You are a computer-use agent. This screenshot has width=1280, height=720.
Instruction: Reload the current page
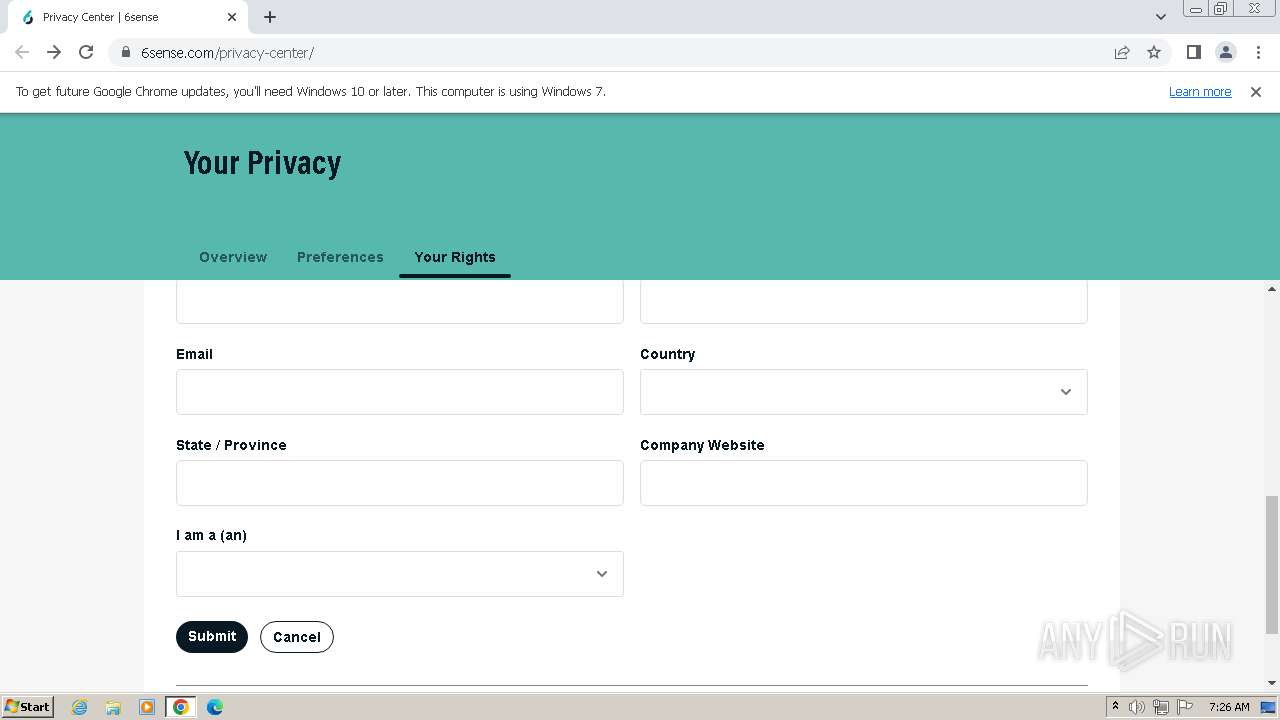point(86,52)
